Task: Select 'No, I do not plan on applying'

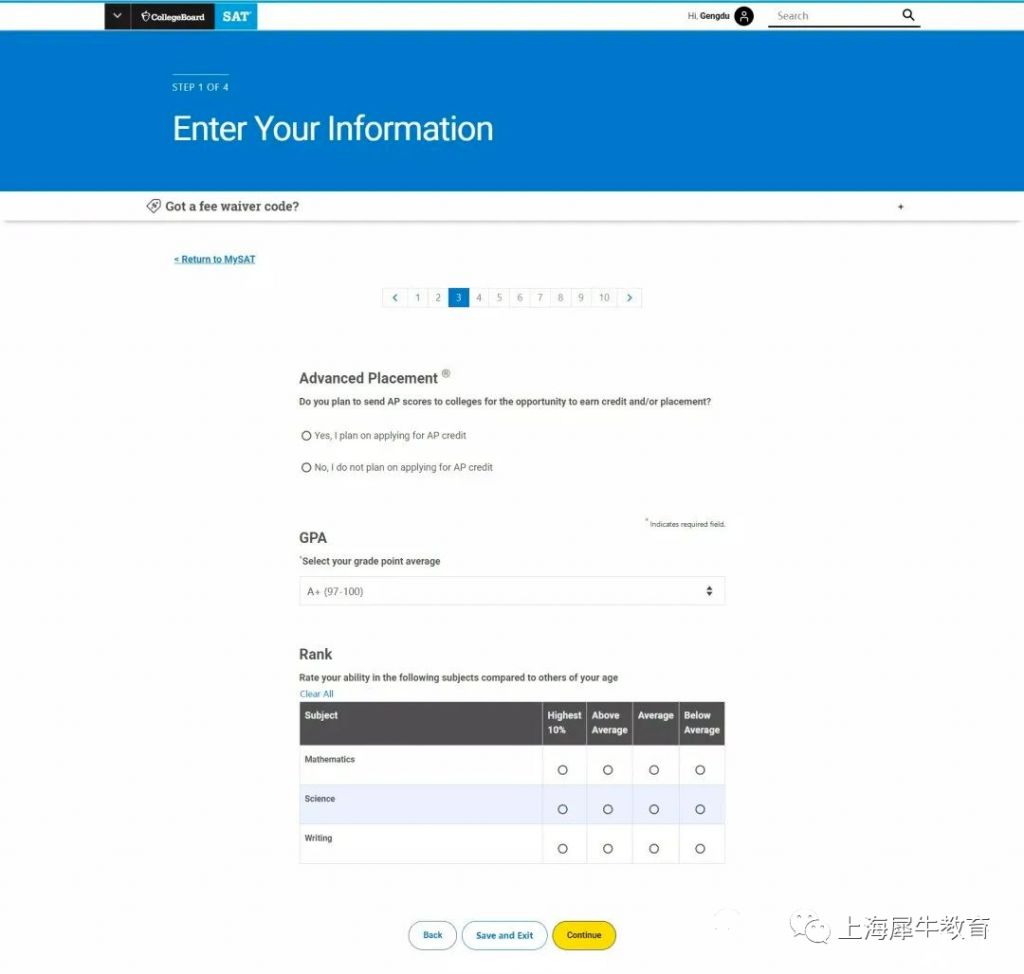Action: (306, 467)
